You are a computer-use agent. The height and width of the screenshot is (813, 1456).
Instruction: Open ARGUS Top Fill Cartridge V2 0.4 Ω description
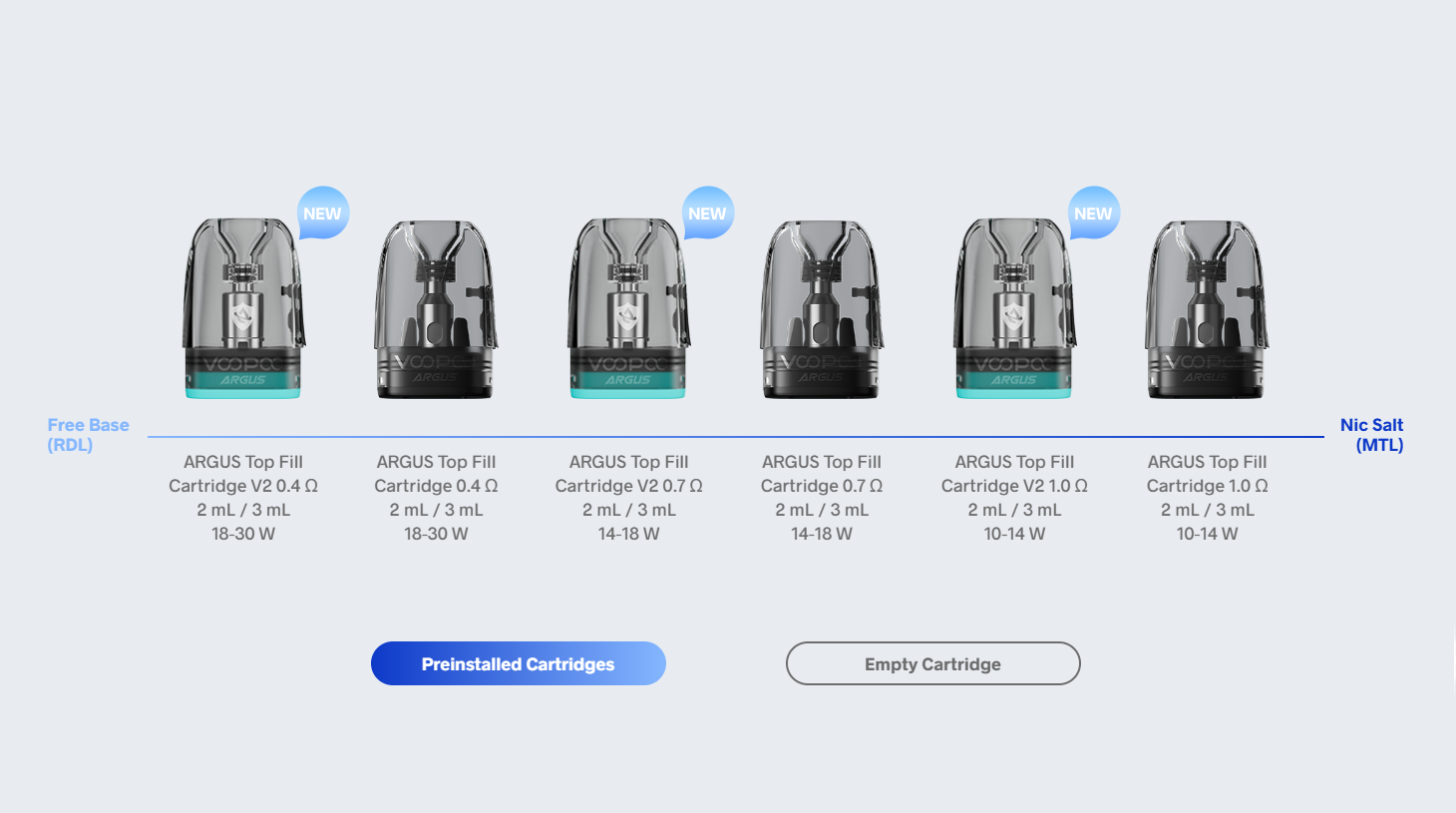243,498
